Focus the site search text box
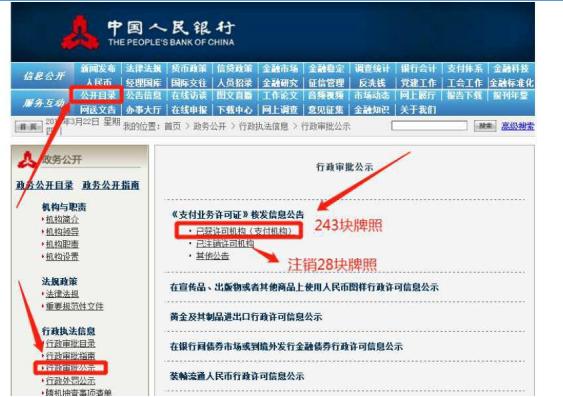 (x=429, y=126)
